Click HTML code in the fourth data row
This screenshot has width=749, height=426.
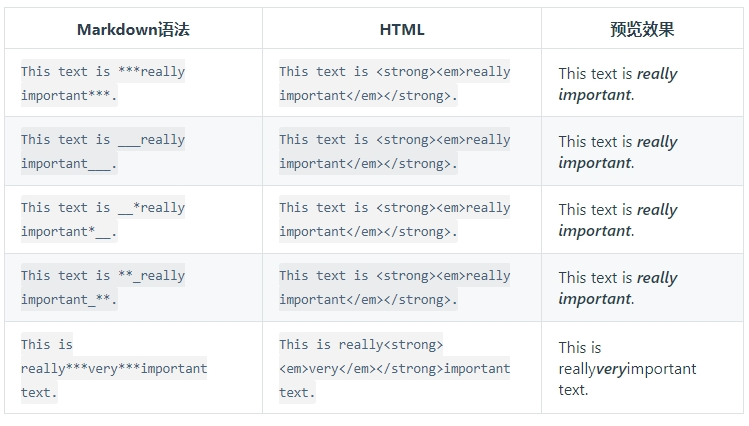point(395,288)
